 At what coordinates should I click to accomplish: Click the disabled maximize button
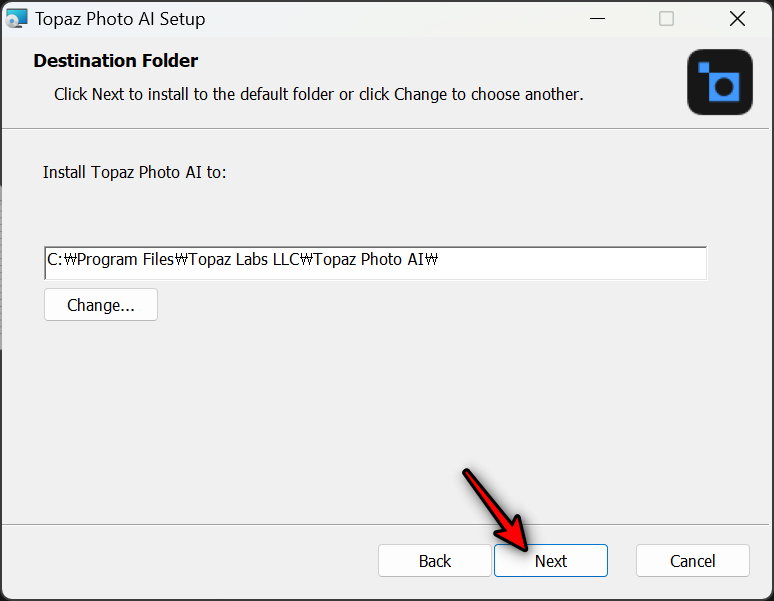pos(666,19)
